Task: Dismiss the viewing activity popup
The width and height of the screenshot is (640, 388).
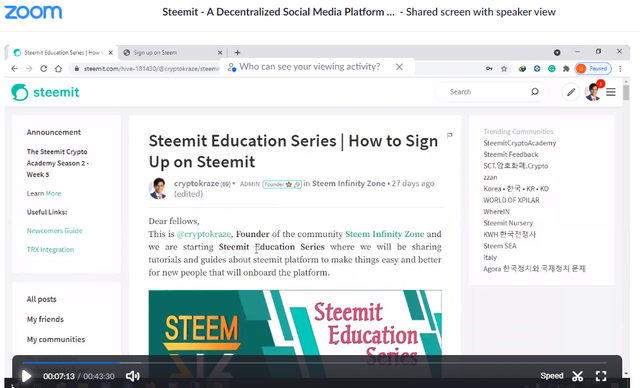Action: click(x=399, y=67)
